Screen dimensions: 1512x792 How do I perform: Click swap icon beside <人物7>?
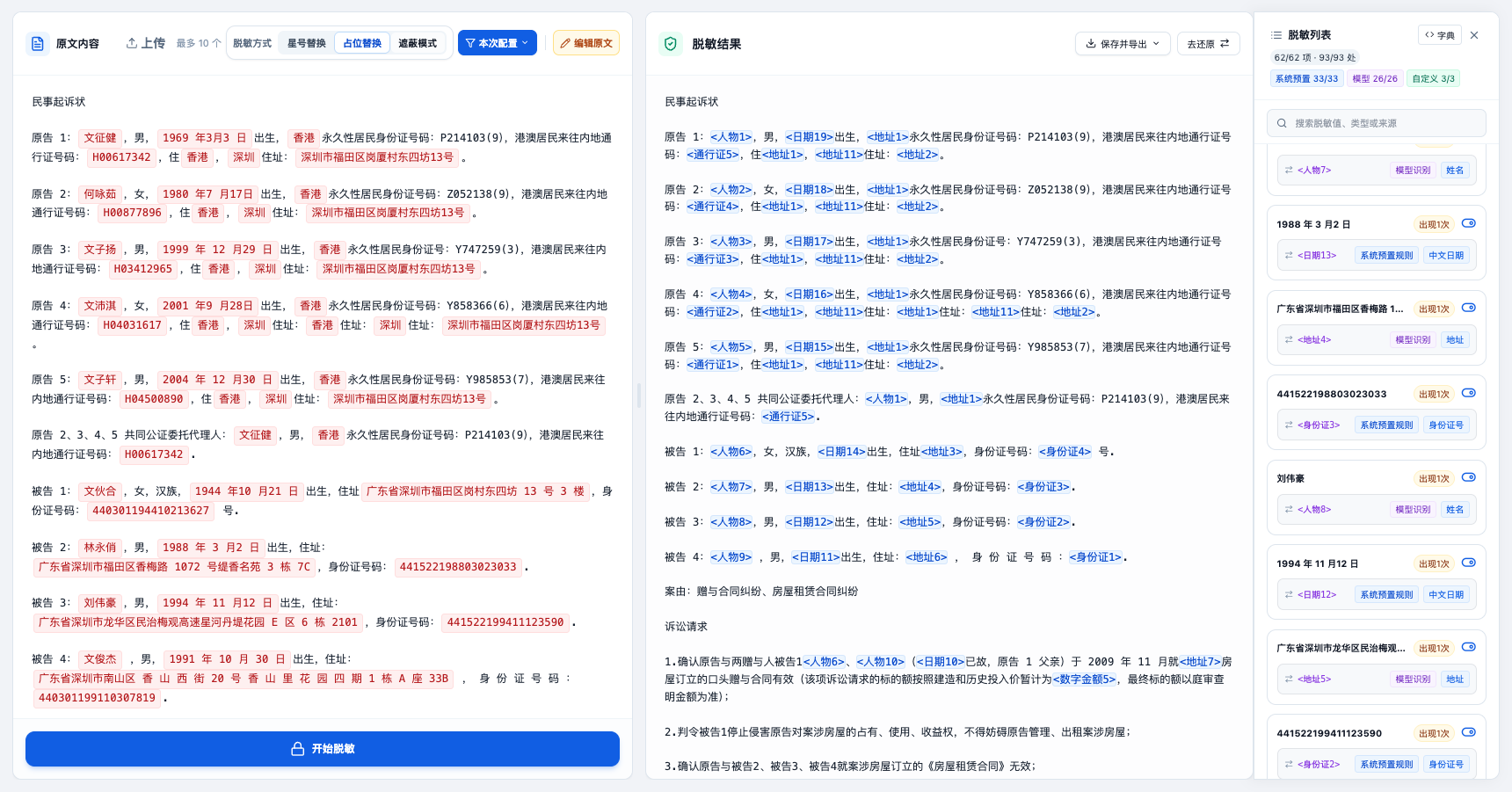(1289, 171)
